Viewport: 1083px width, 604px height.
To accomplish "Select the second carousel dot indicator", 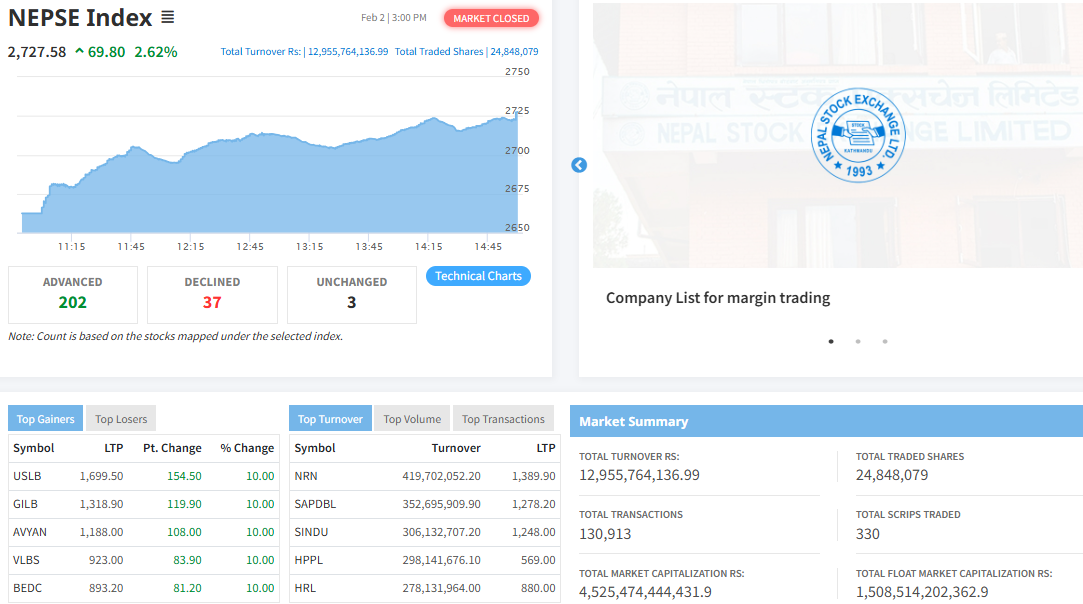I will pyautogui.click(x=858, y=341).
